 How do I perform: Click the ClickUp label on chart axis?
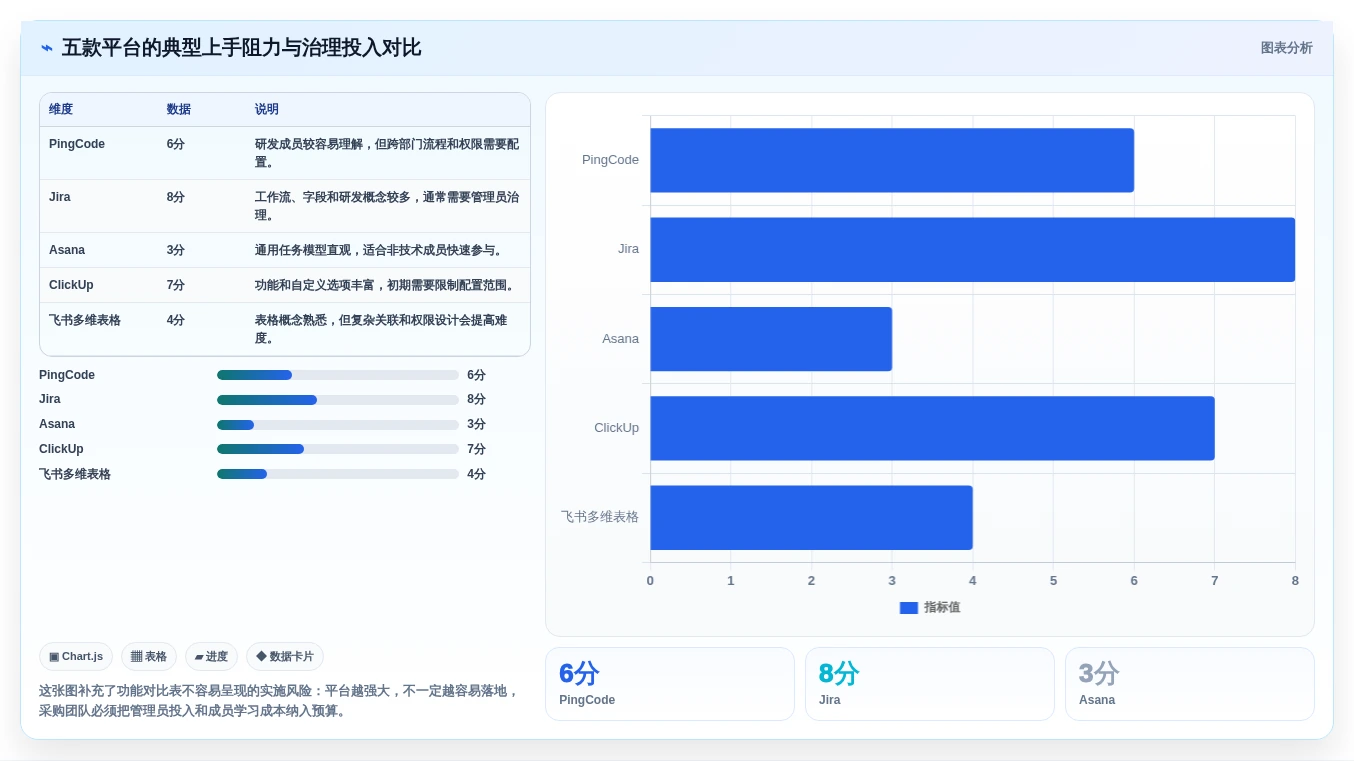(616, 428)
